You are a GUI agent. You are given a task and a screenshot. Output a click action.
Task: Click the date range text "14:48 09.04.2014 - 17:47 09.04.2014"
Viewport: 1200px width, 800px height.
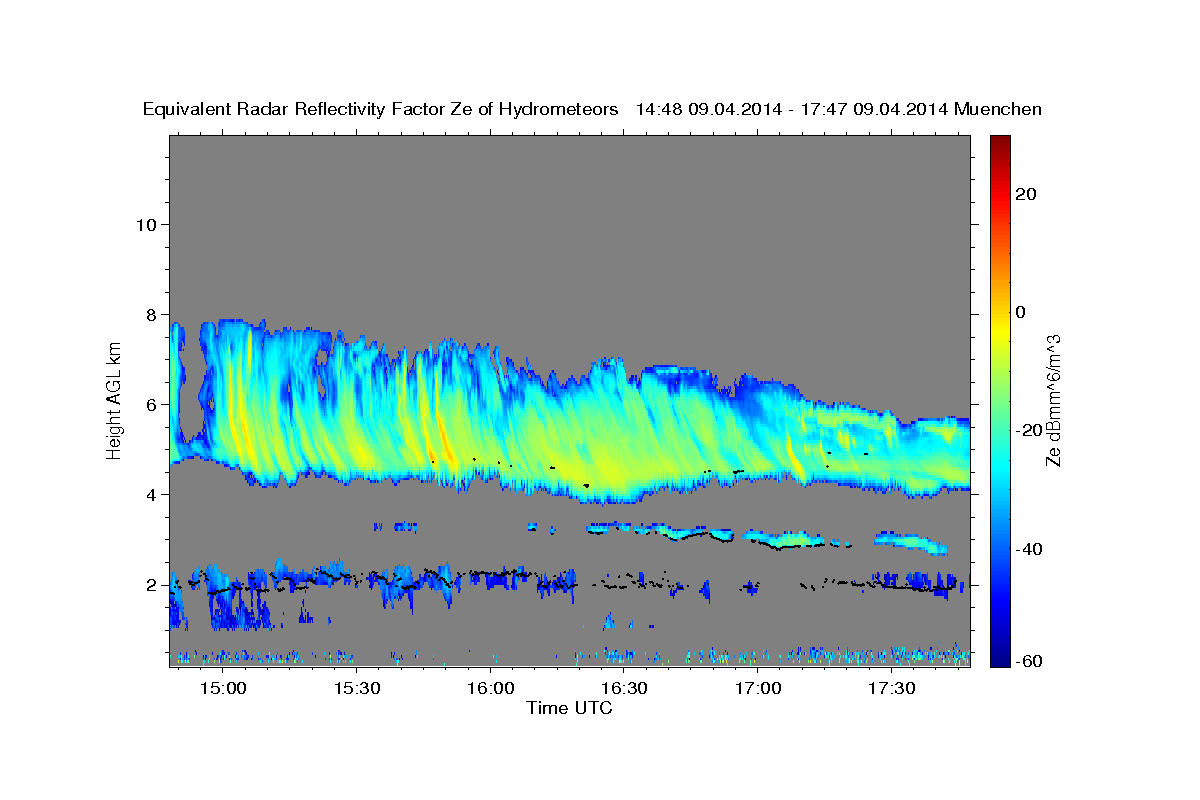click(x=792, y=109)
